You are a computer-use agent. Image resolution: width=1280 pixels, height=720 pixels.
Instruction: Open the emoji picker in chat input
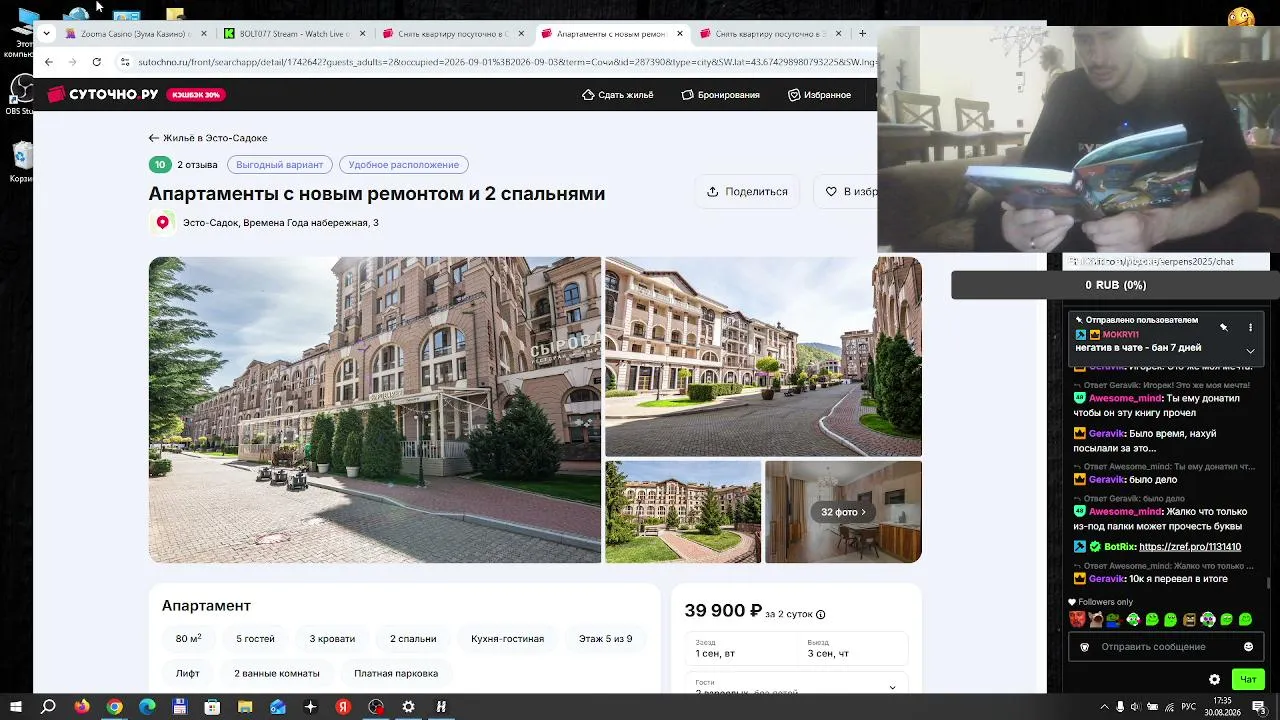(x=1248, y=647)
